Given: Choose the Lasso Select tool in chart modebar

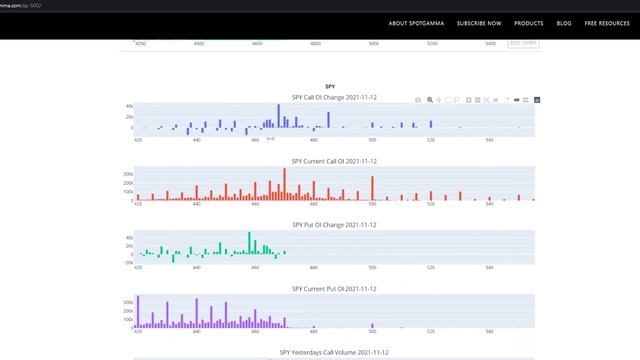Looking at the screenshot, I should pyautogui.click(x=457, y=100).
